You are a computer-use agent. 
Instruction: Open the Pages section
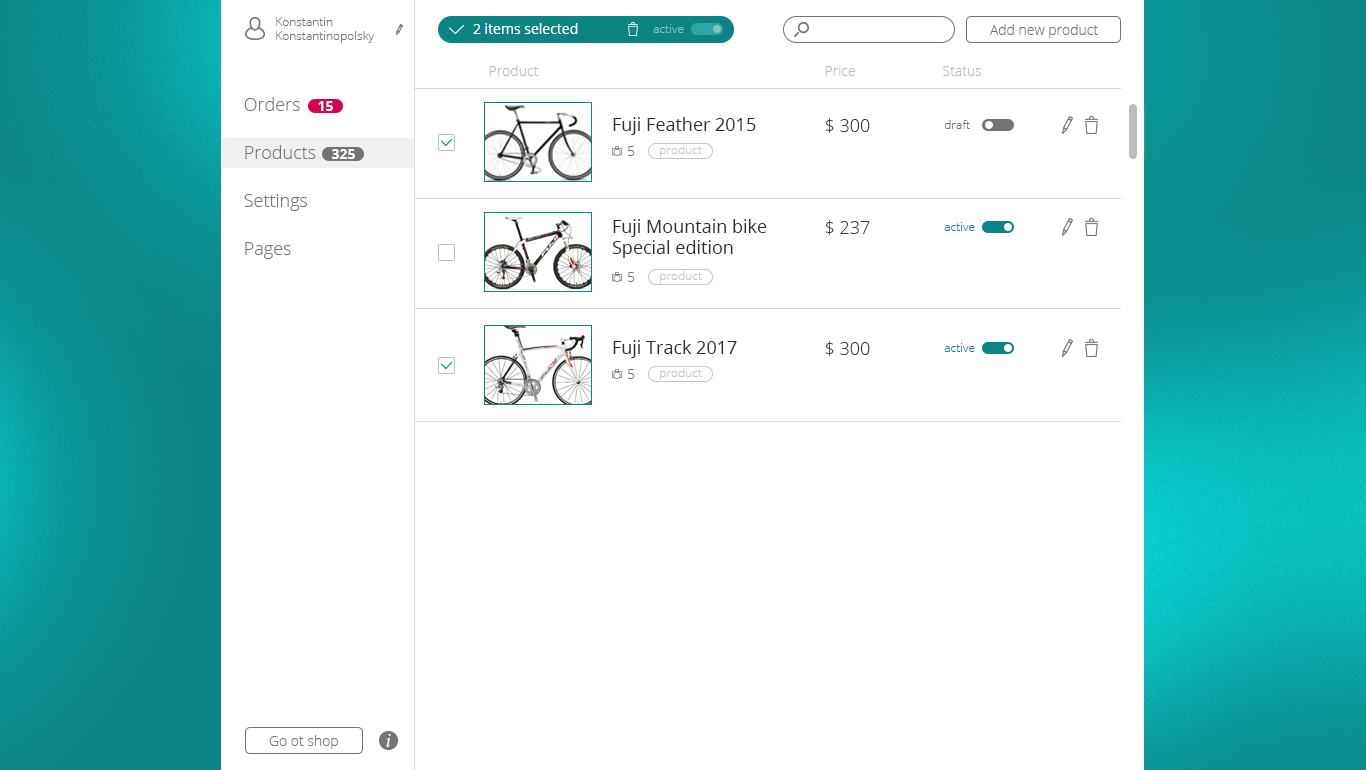(267, 249)
